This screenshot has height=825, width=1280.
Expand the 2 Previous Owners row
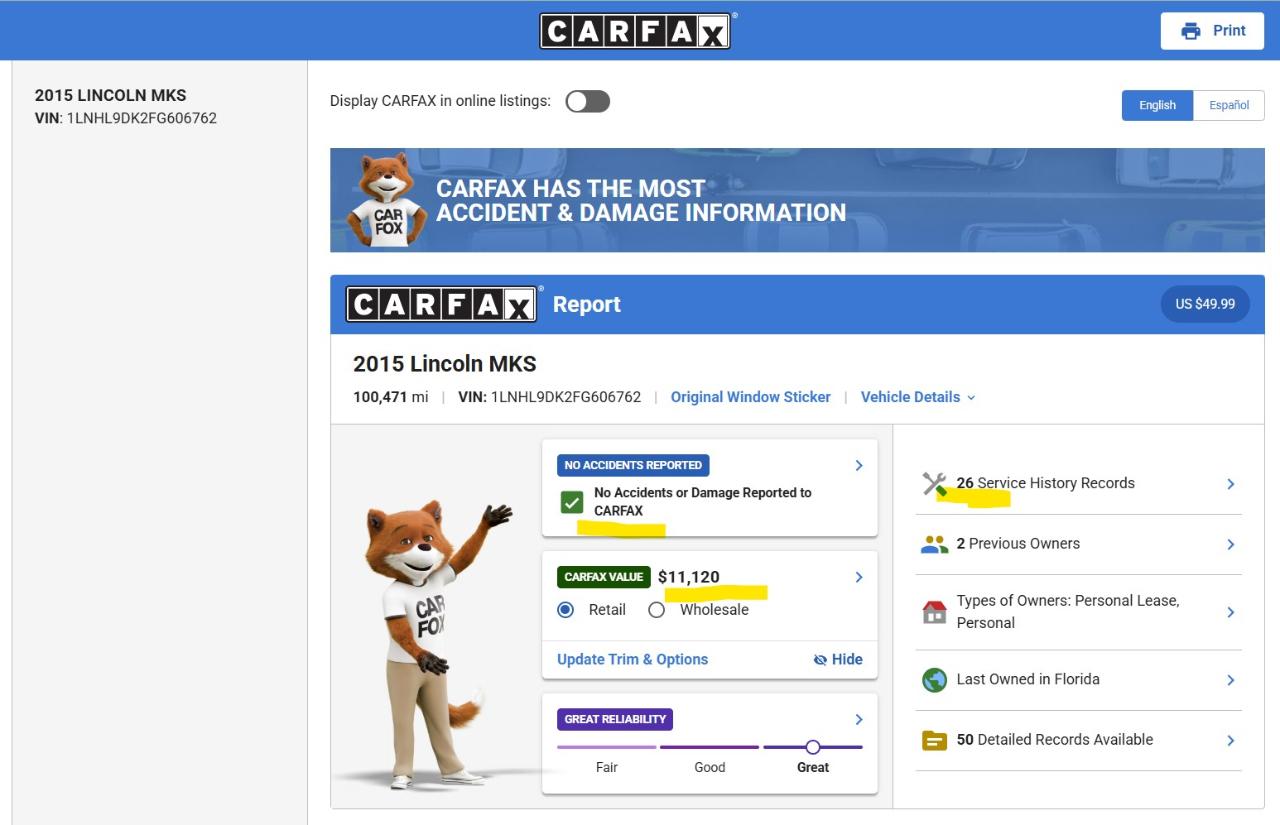coord(1079,544)
